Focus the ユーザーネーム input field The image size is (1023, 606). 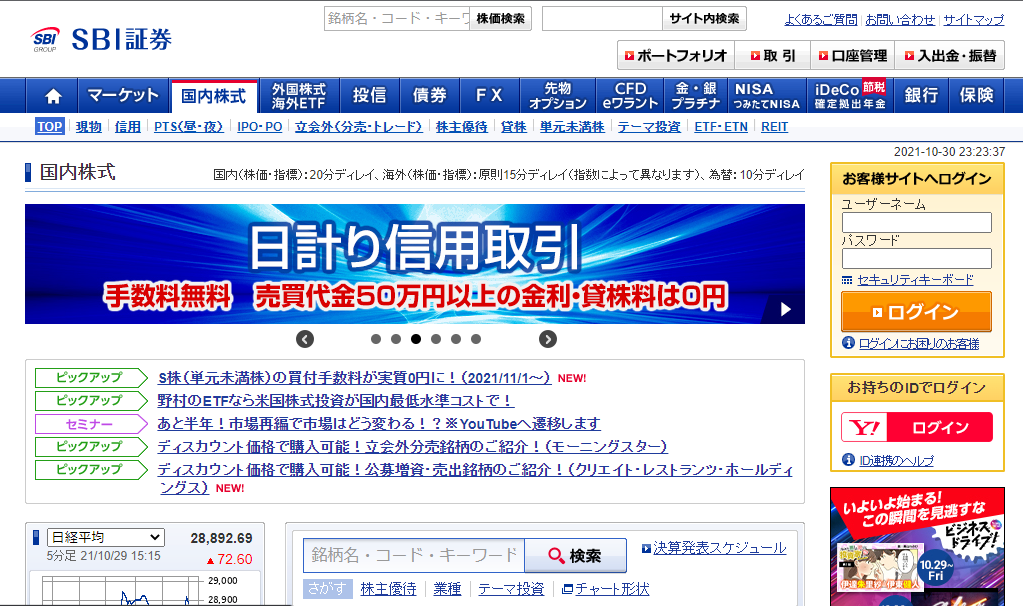(x=916, y=222)
